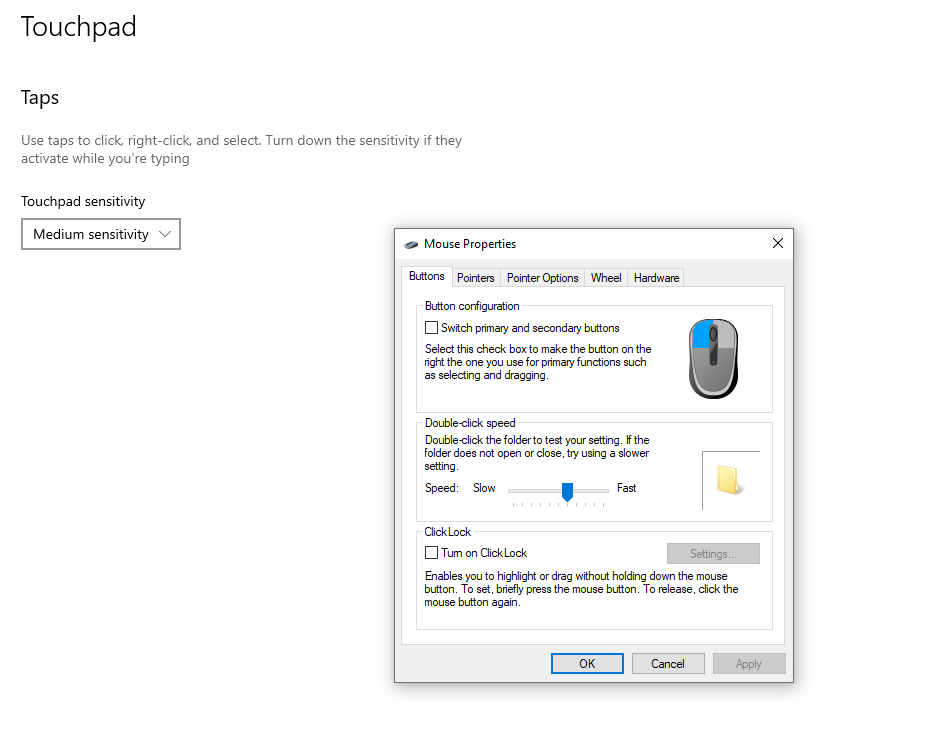
Task: Click the Apply button
Action: click(x=749, y=663)
